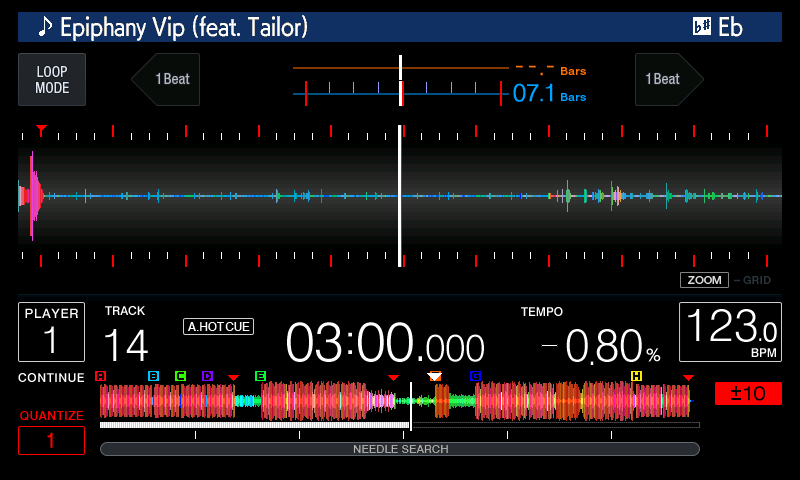Select the green hot cue E marker
The width and height of the screenshot is (800, 480).
click(x=260, y=376)
